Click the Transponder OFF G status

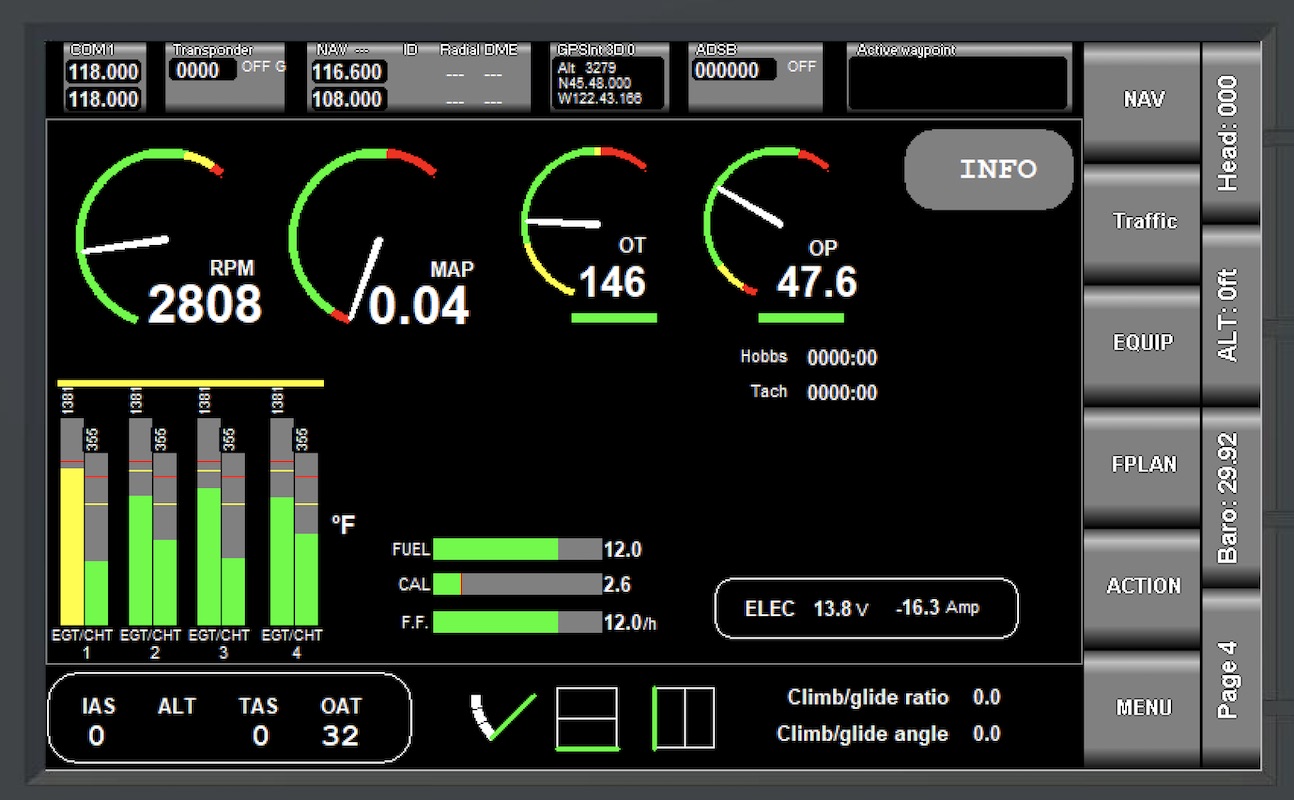[x=263, y=67]
